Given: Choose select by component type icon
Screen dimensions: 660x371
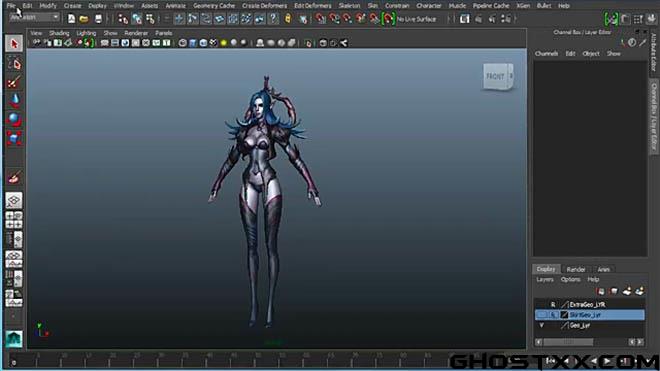Looking at the screenshot, I should (150, 19).
